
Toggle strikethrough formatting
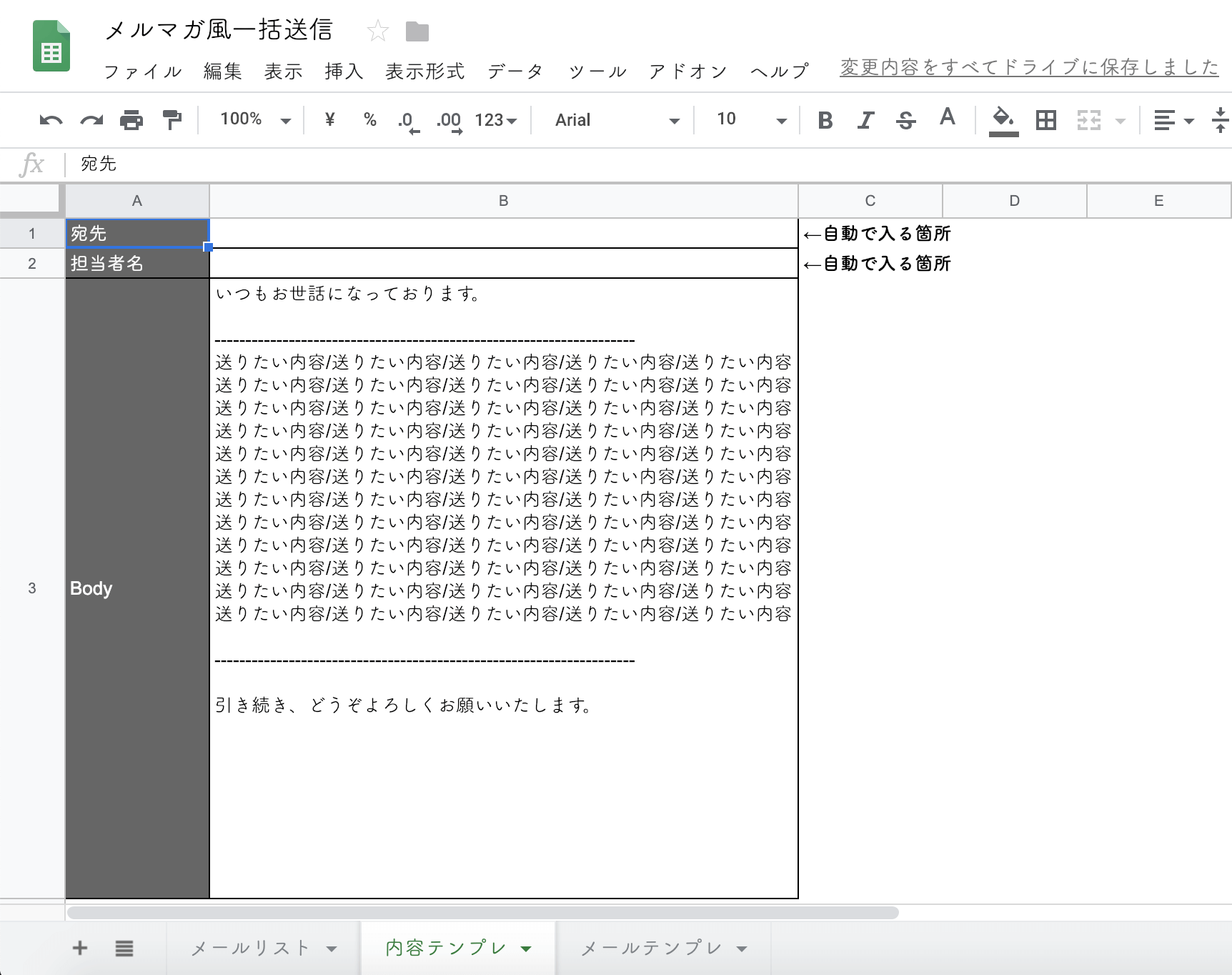[905, 120]
